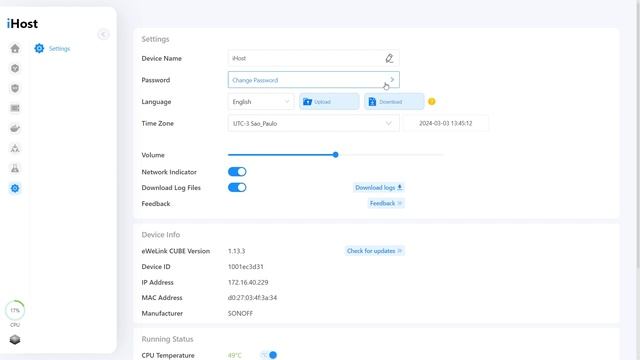Select the Settings menu entry
The height and width of the screenshot is (360, 640).
pyautogui.click(x=53, y=49)
